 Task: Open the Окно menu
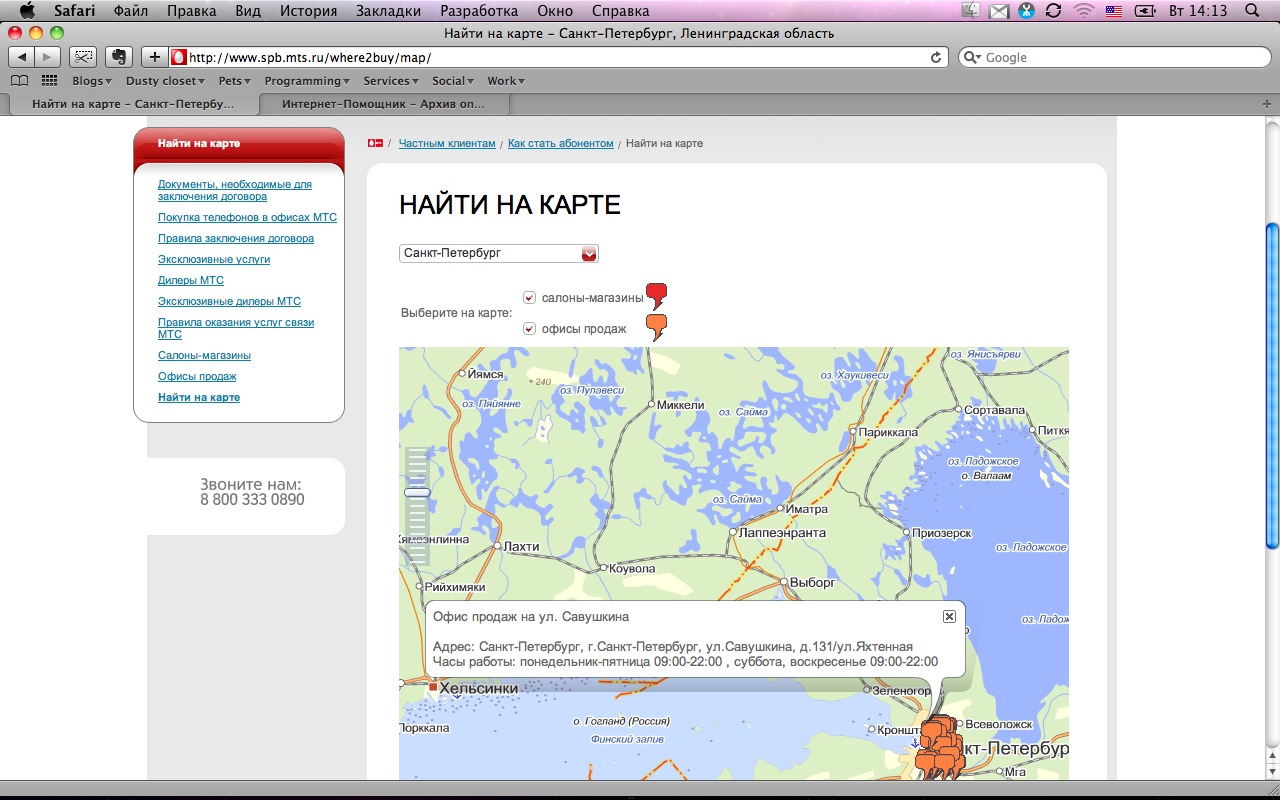click(554, 11)
